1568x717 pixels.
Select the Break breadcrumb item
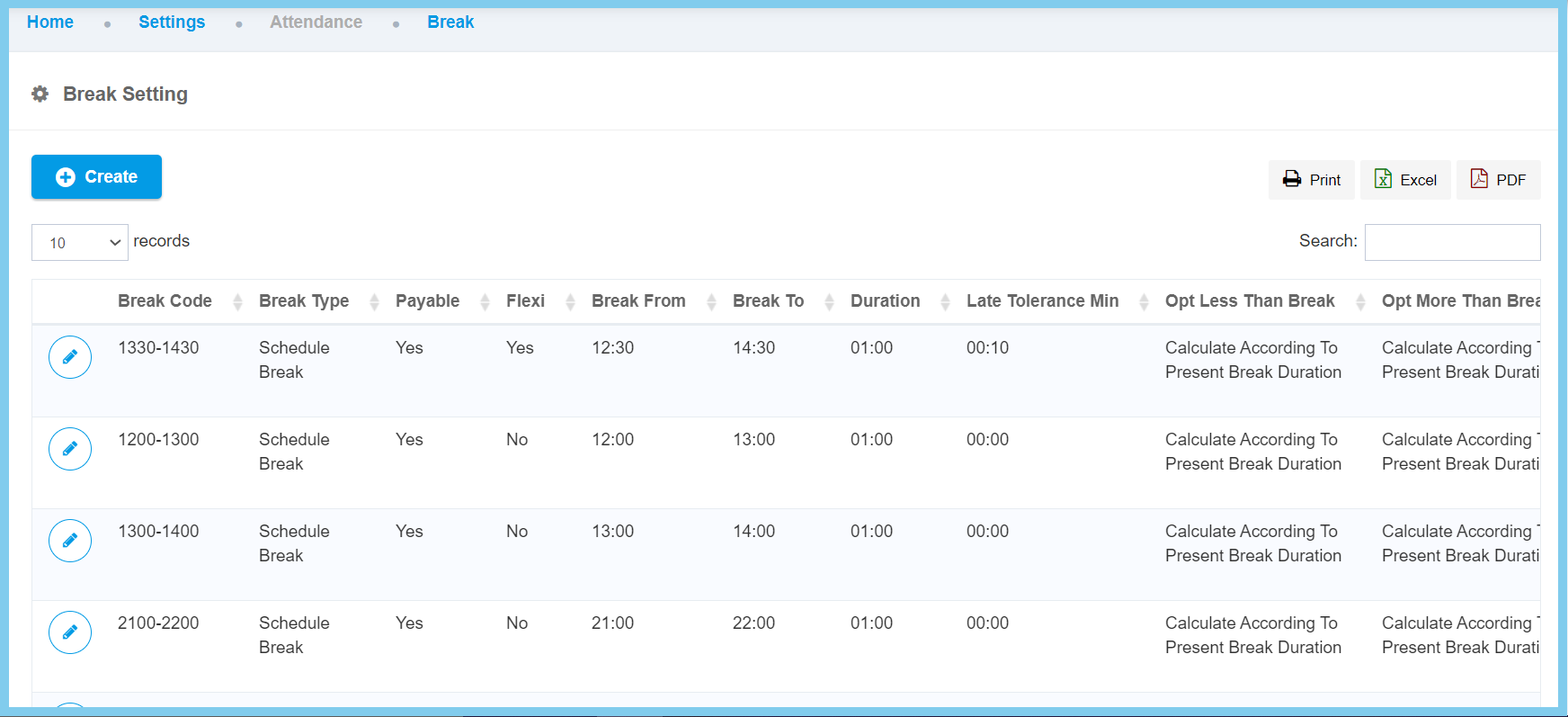(450, 22)
